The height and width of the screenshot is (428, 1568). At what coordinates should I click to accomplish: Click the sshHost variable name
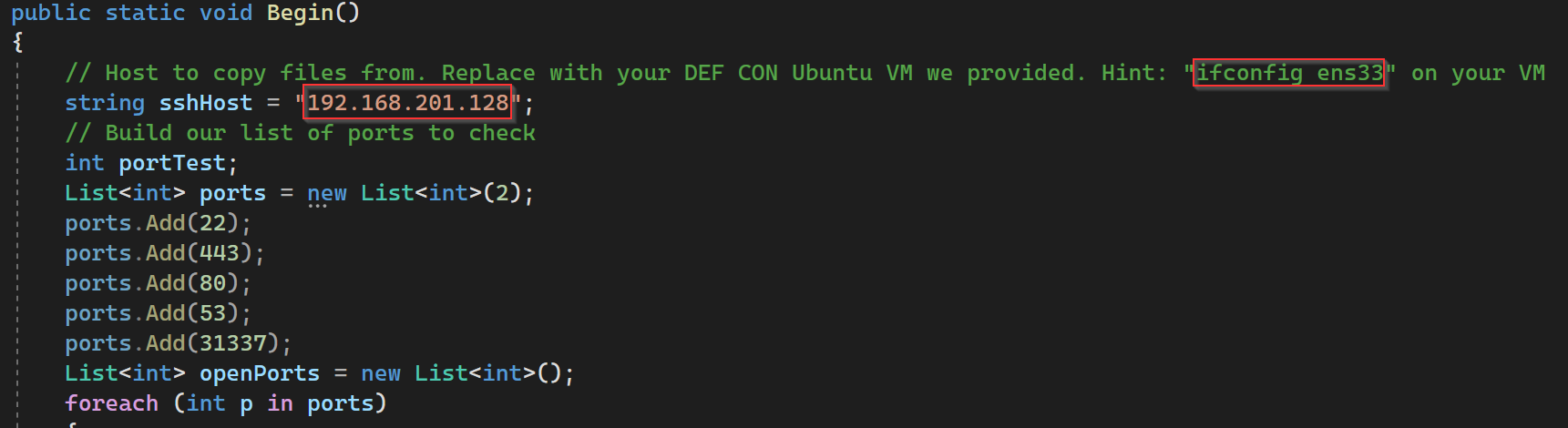pyautogui.click(x=205, y=103)
